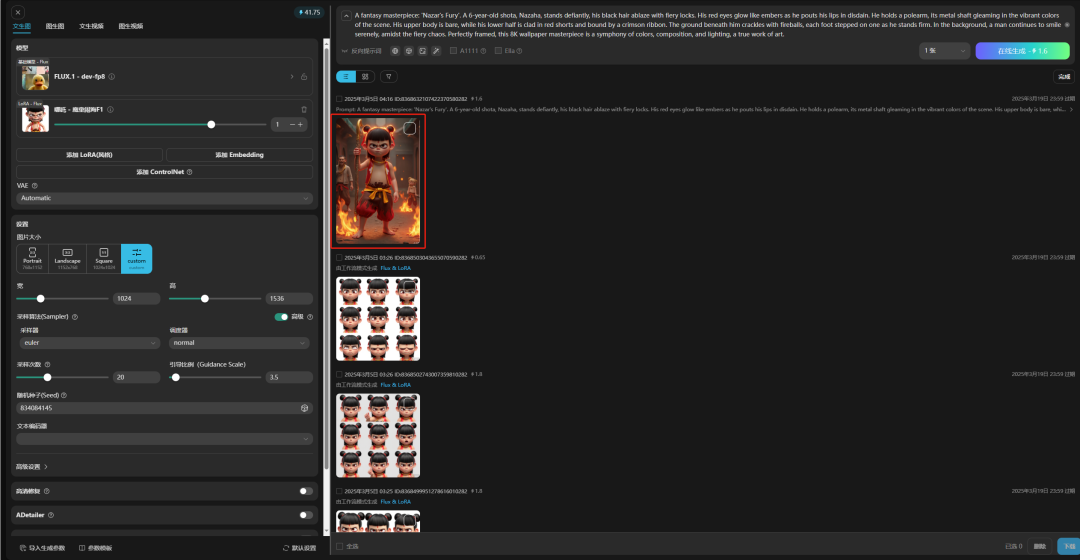Click the 在线生成 generate button
This screenshot has width=1080, height=560.
pos(1022,51)
